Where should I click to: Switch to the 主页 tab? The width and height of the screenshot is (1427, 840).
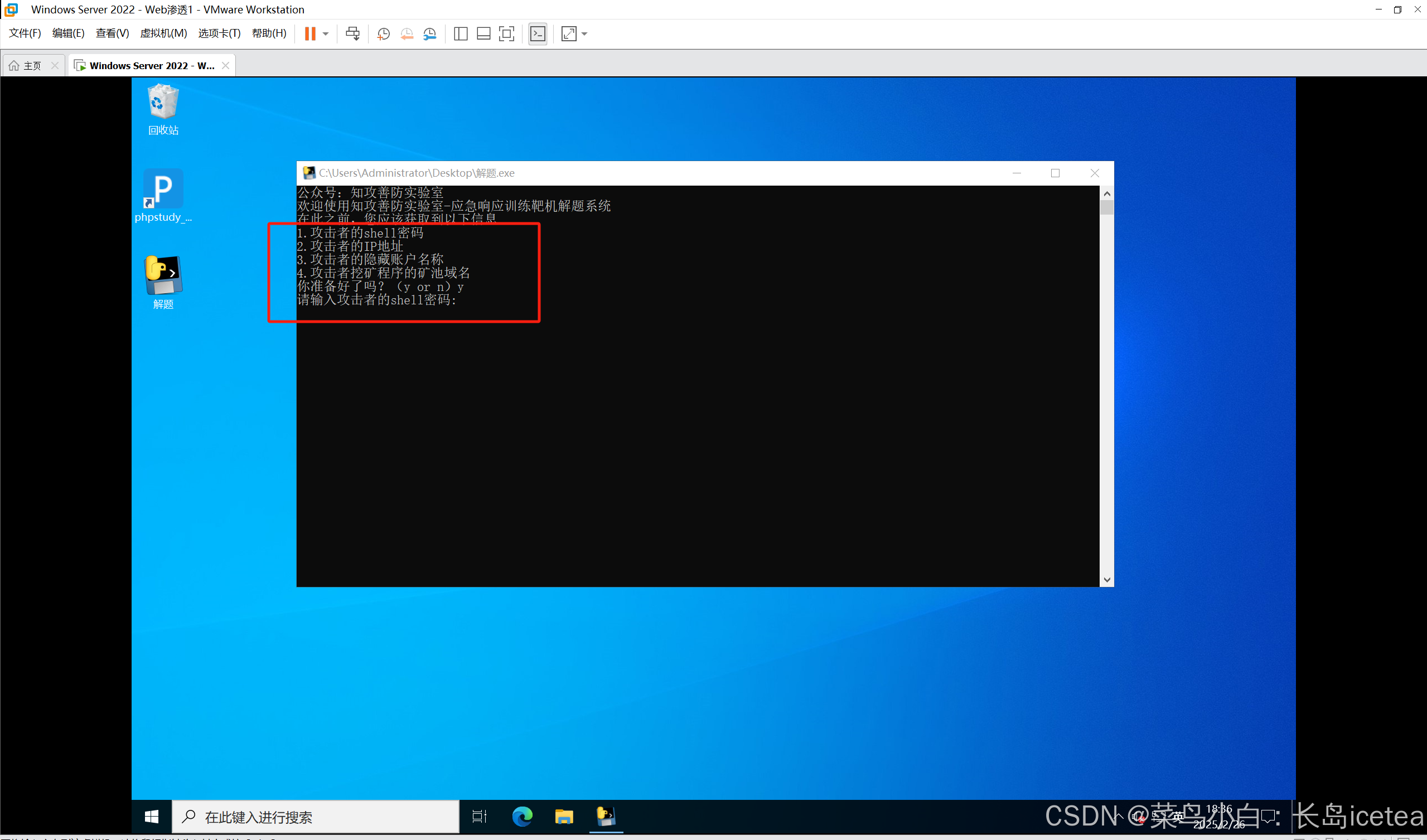click(x=31, y=65)
